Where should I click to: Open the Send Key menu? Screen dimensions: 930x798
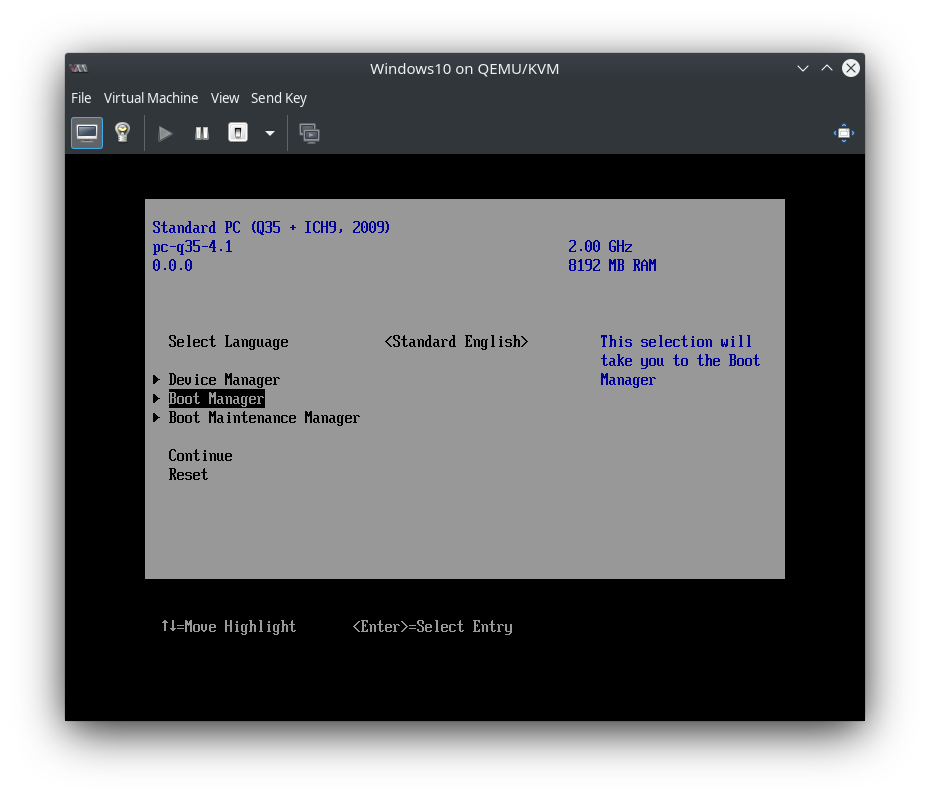(x=279, y=98)
